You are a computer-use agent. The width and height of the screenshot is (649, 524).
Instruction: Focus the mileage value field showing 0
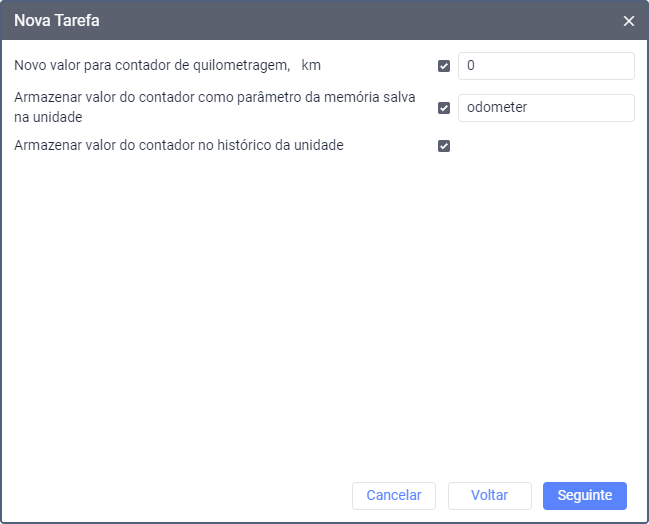546,66
